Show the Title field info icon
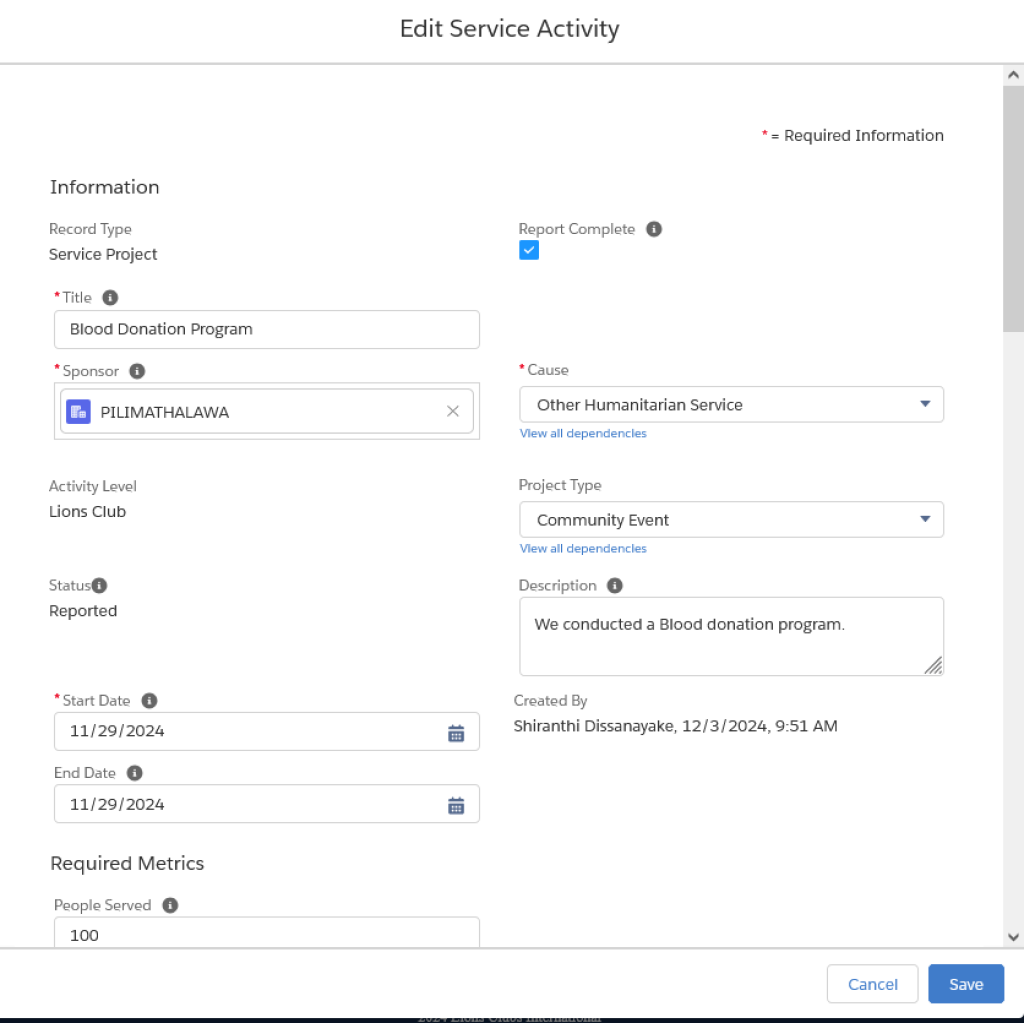The width and height of the screenshot is (1024, 1023). [110, 298]
